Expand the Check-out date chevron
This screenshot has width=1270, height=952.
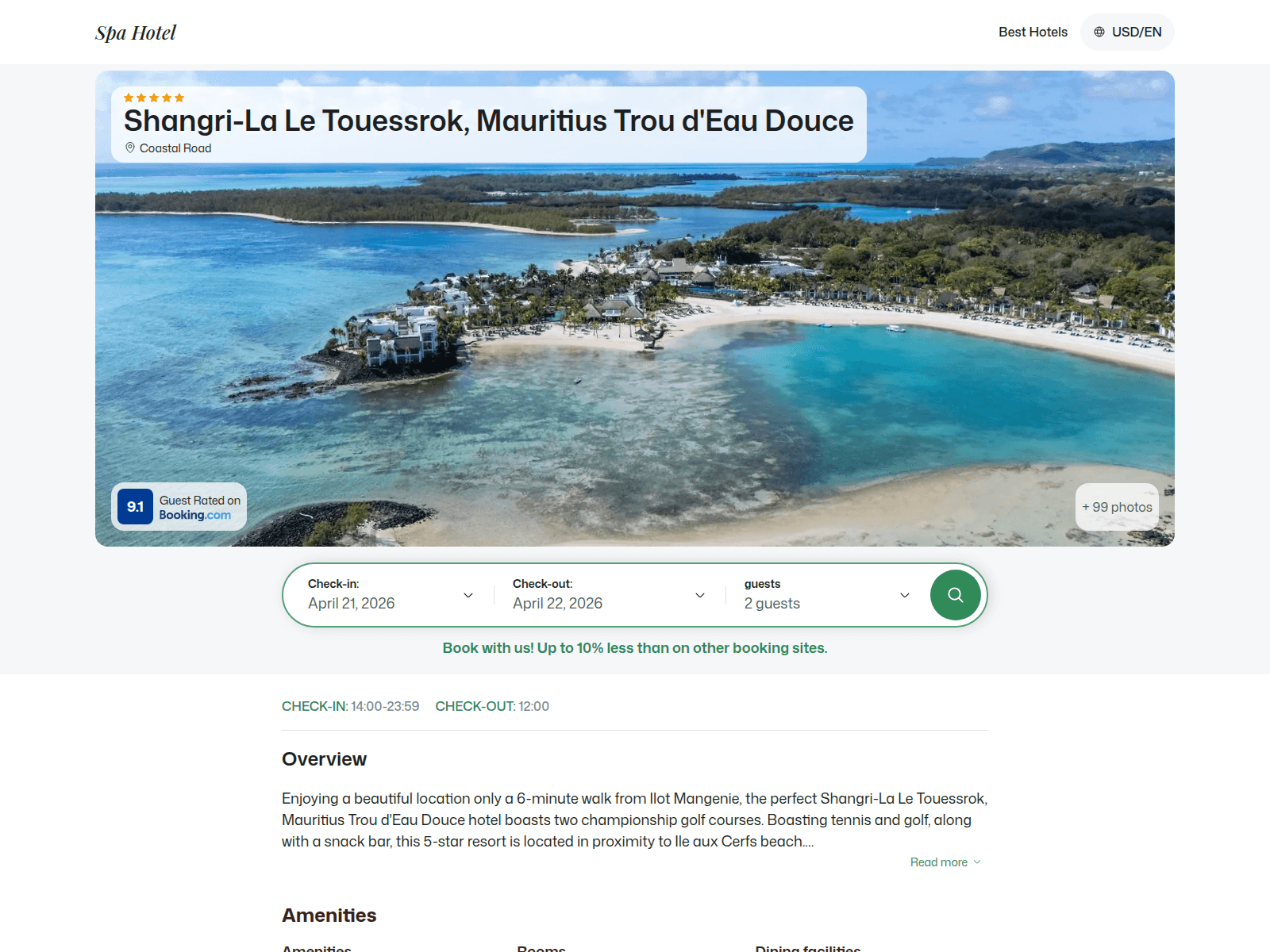click(700, 595)
